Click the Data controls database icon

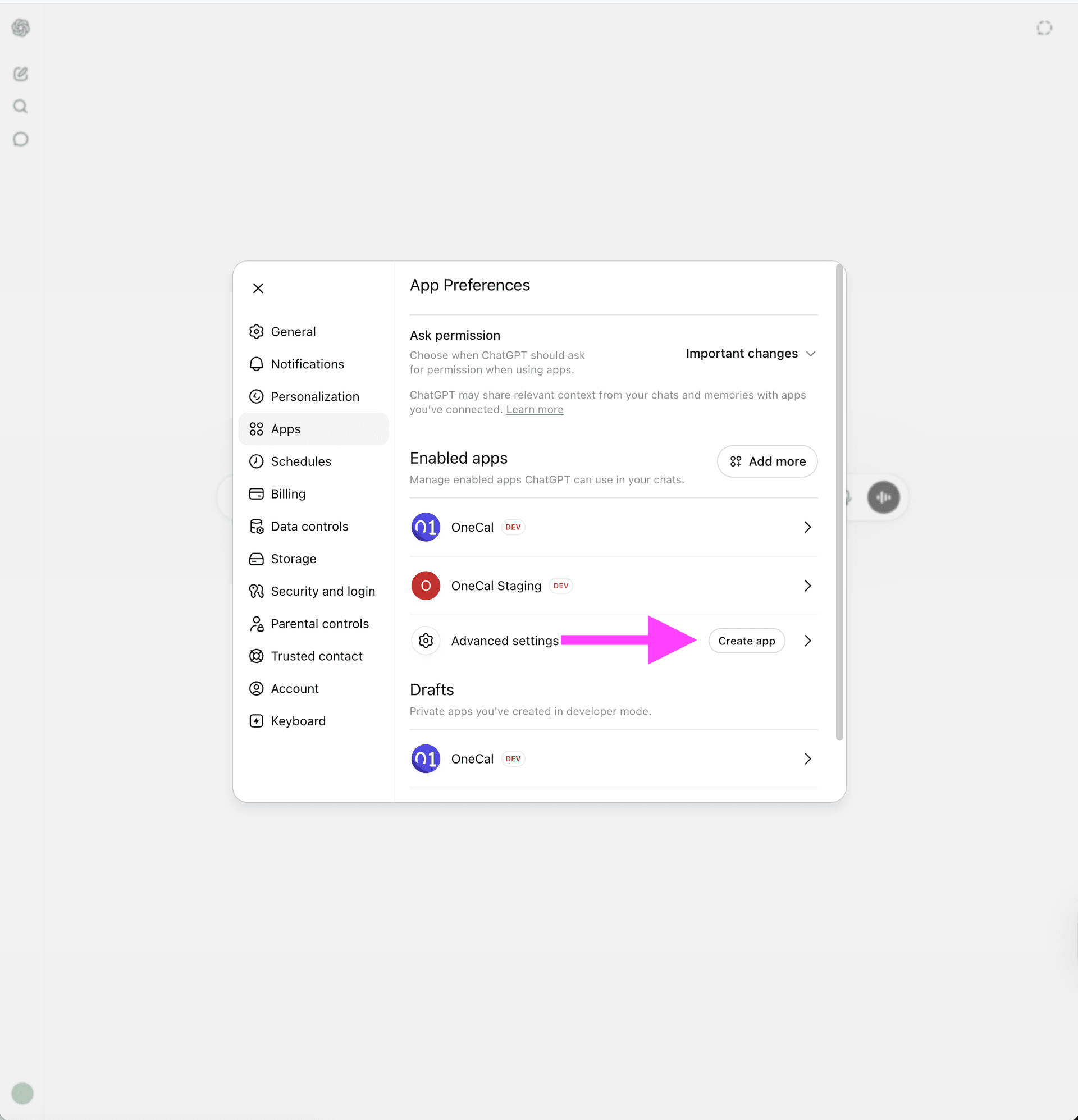(x=257, y=526)
